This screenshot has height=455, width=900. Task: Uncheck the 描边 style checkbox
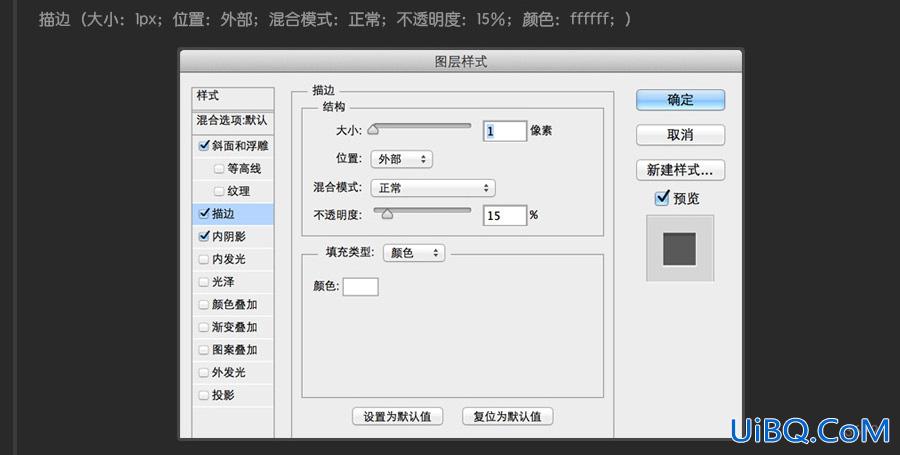coord(204,213)
